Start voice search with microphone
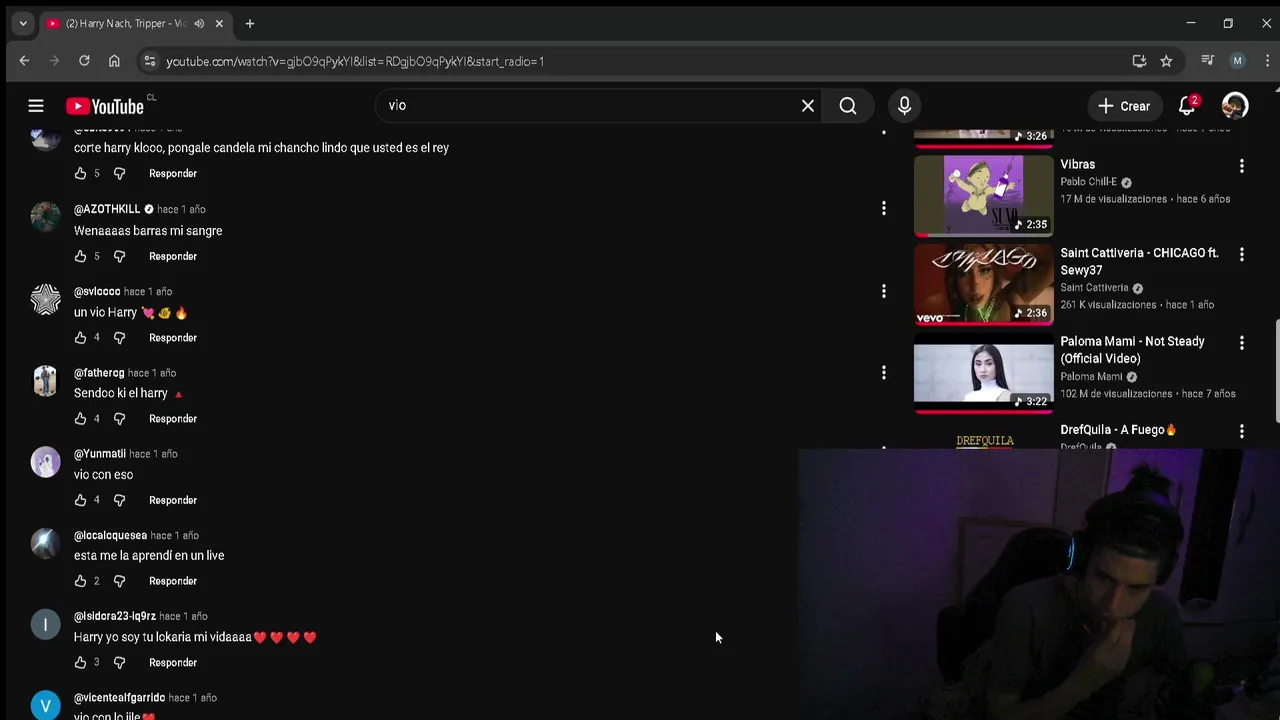The width and height of the screenshot is (1280, 720). [904, 106]
